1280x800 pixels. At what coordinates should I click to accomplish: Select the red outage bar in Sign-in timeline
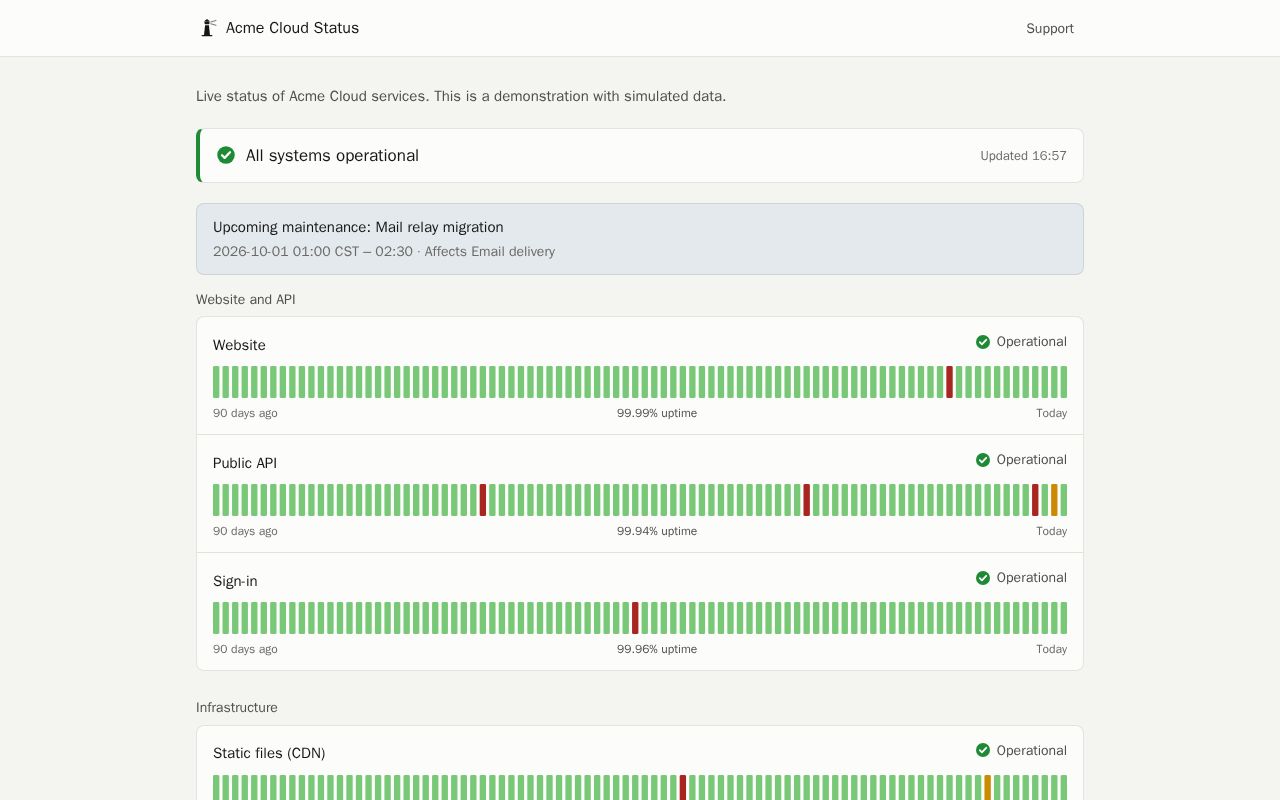click(635, 618)
